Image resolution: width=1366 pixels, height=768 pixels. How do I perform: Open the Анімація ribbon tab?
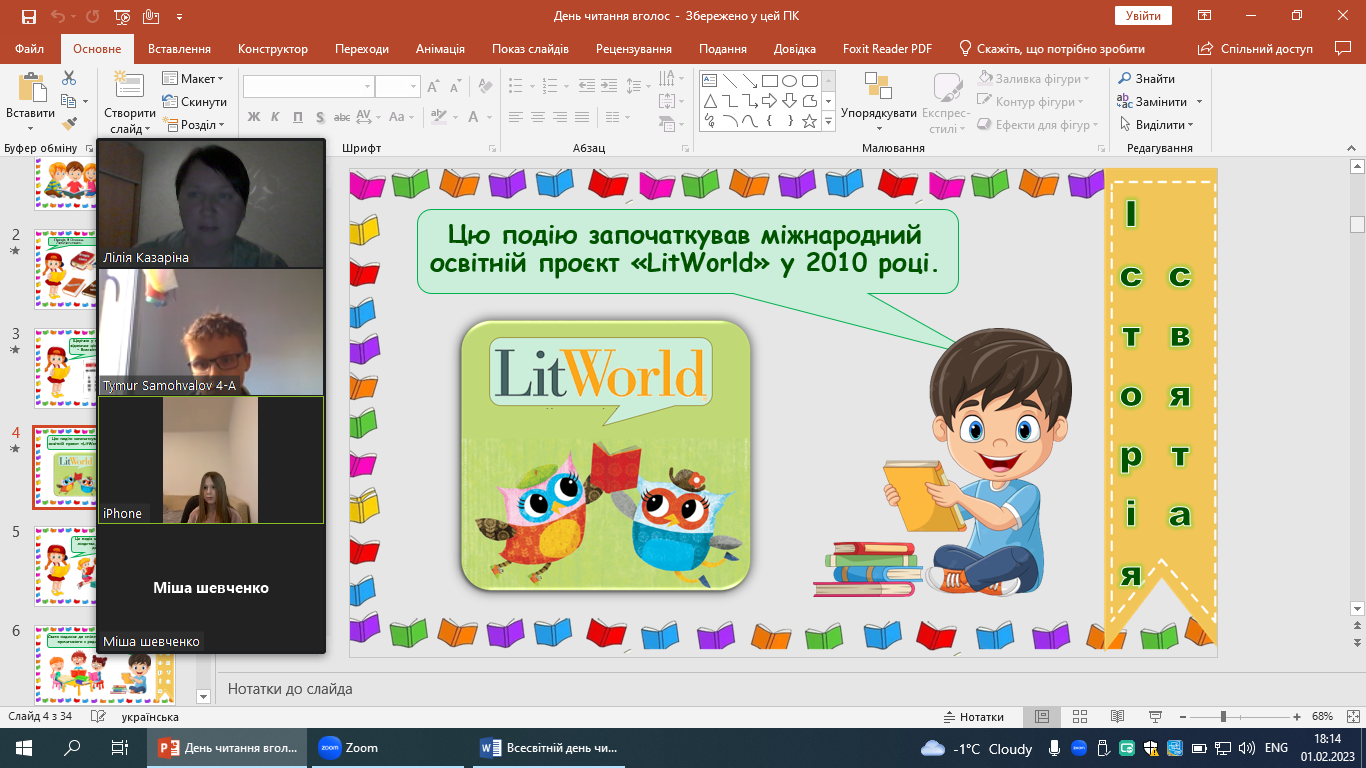pyautogui.click(x=440, y=49)
